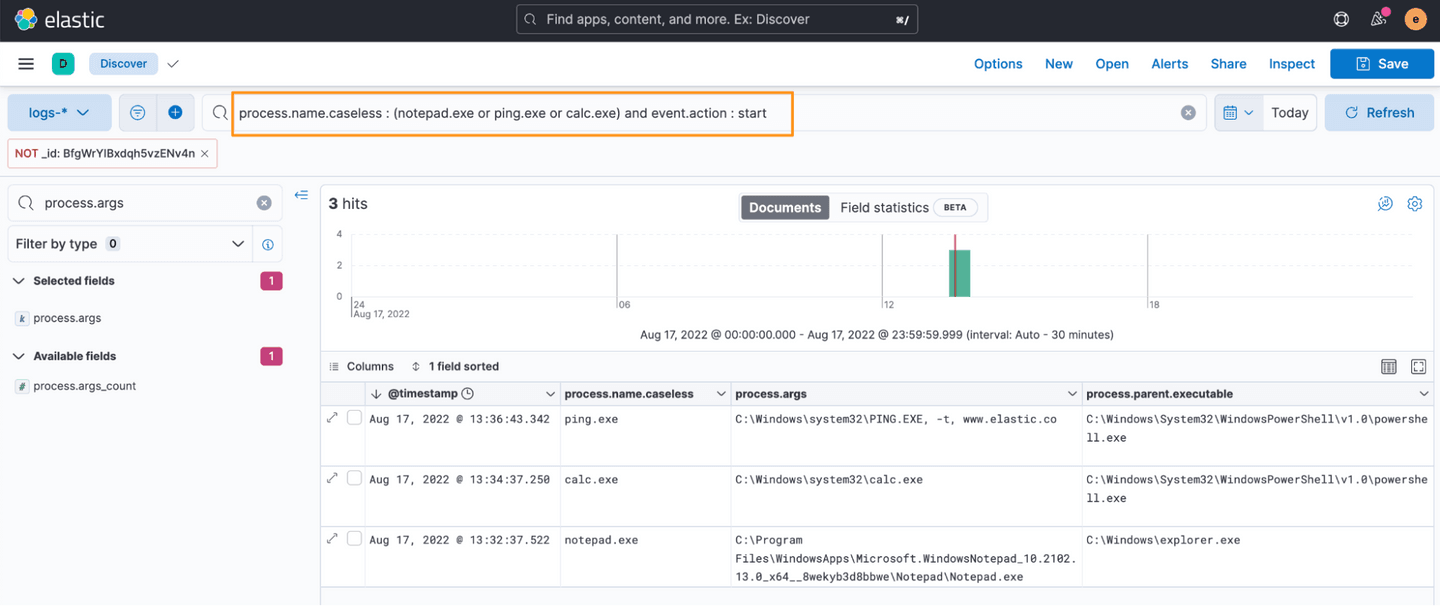Image resolution: width=1440 pixels, height=606 pixels.
Task: Add a filter with plus icon
Action: (x=175, y=113)
